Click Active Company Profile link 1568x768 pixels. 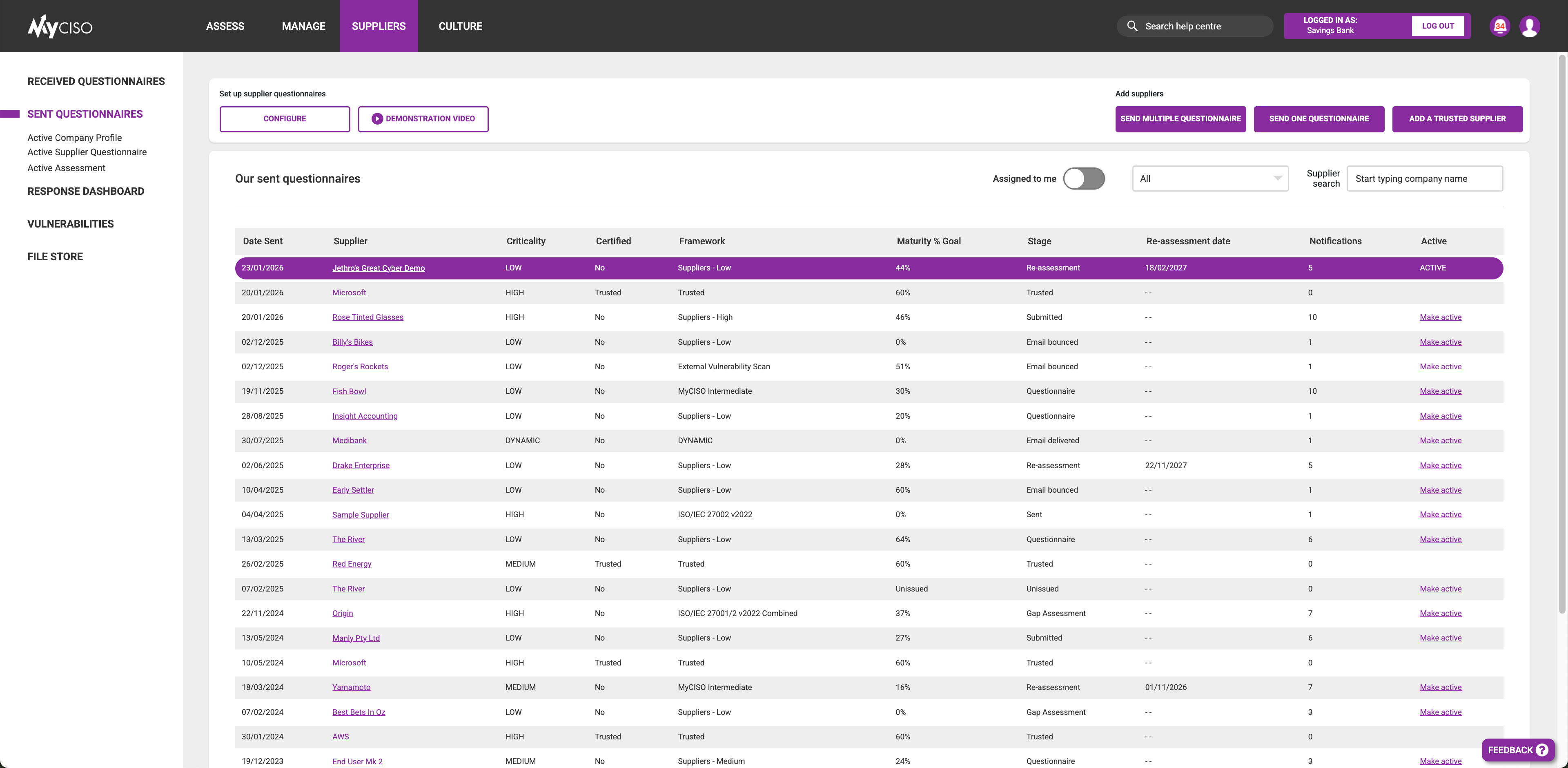pyautogui.click(x=74, y=138)
